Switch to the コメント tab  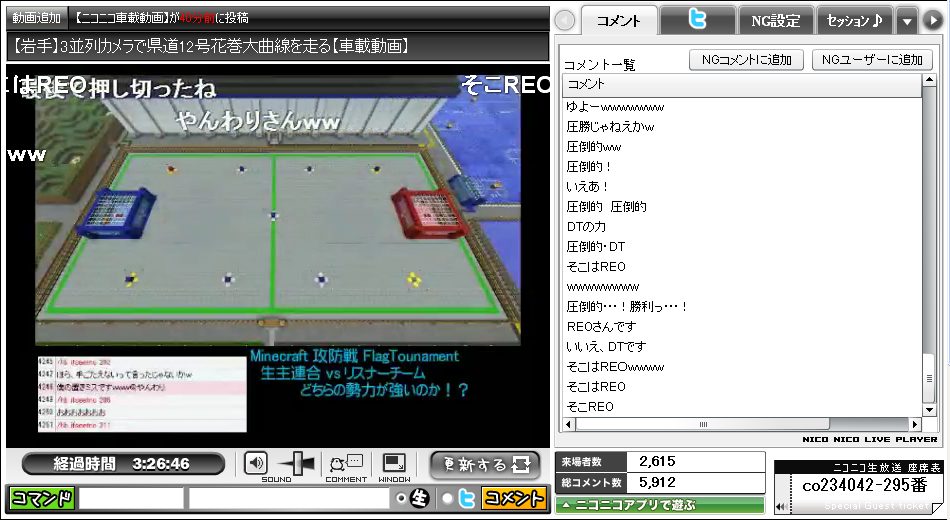[x=618, y=21]
